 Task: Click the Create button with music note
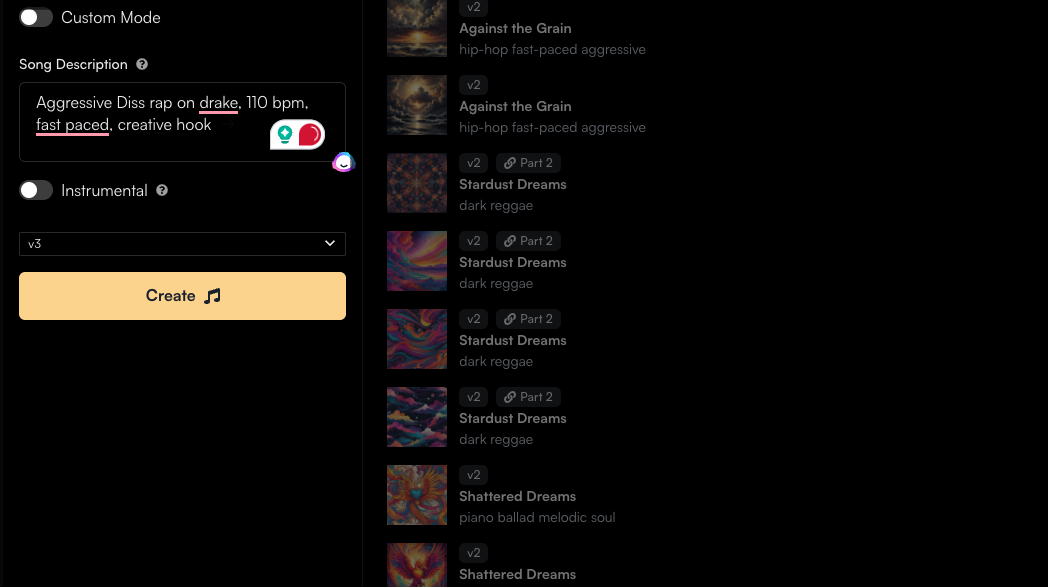coord(182,296)
